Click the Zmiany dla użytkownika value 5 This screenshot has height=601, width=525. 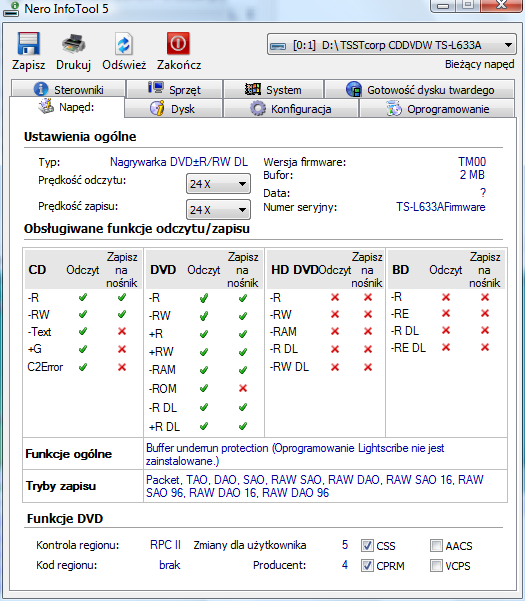click(345, 545)
